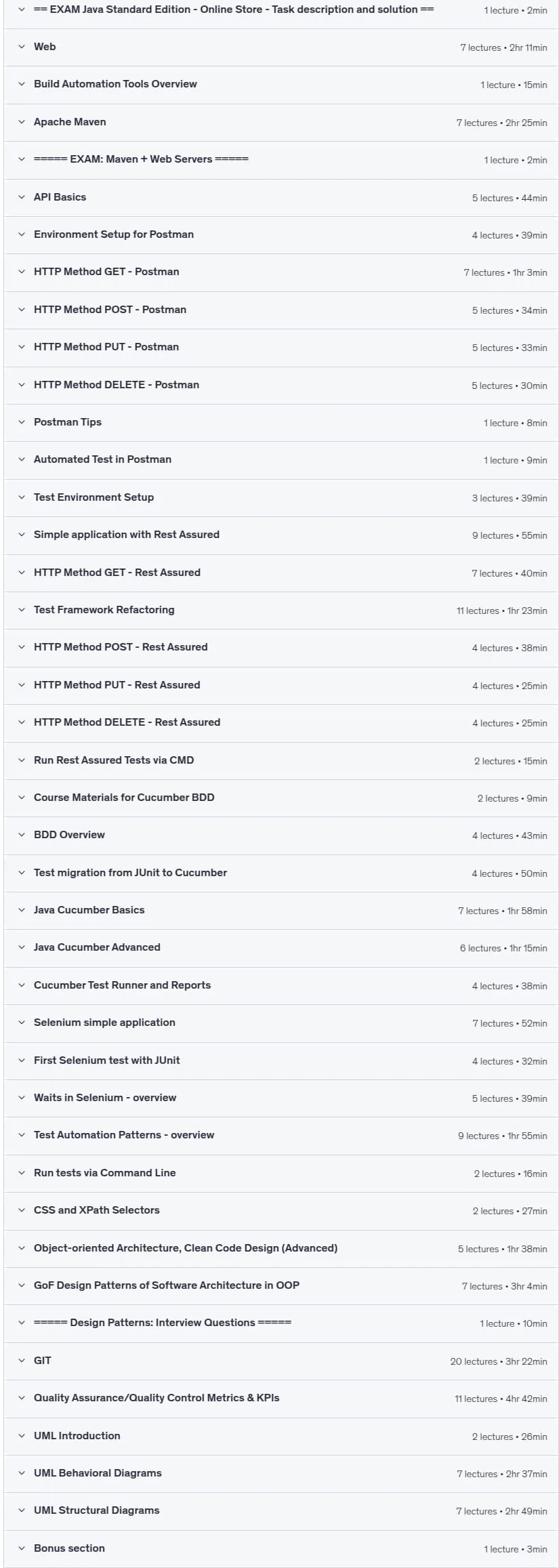
Task: Open Environment Setup for Postman section
Action: (x=281, y=235)
